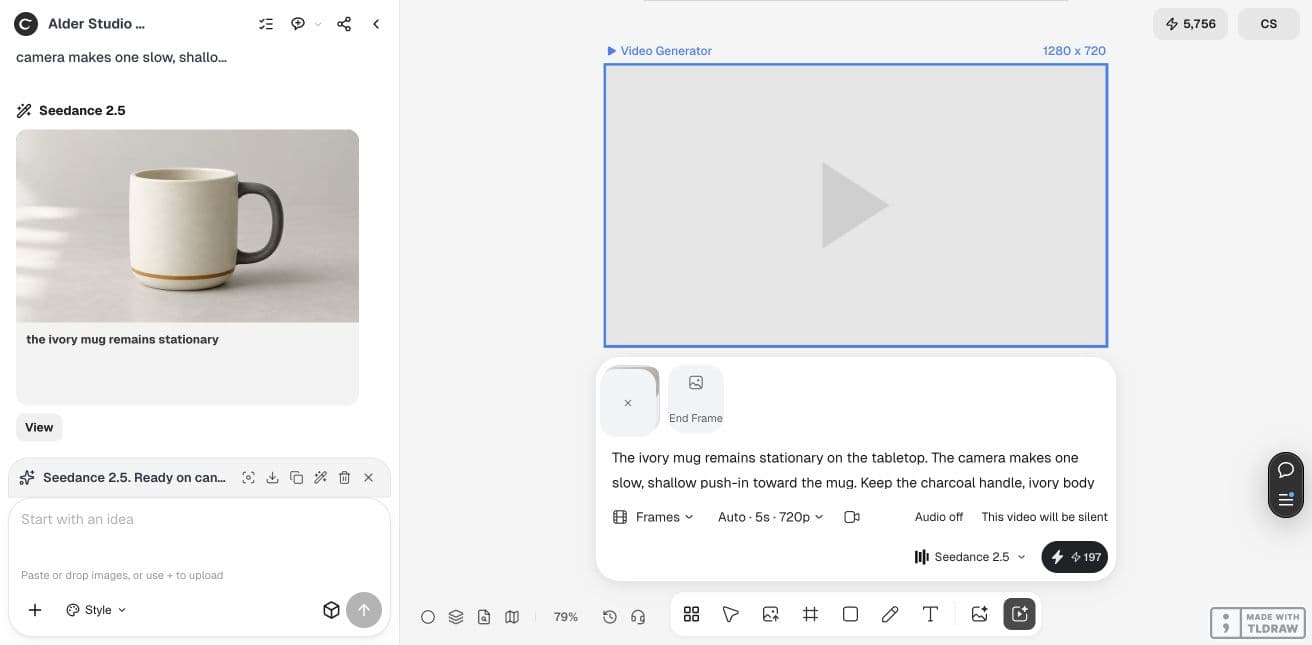The image size is (1312, 645).
Task: Open the task checklist icon
Action: [266, 24]
